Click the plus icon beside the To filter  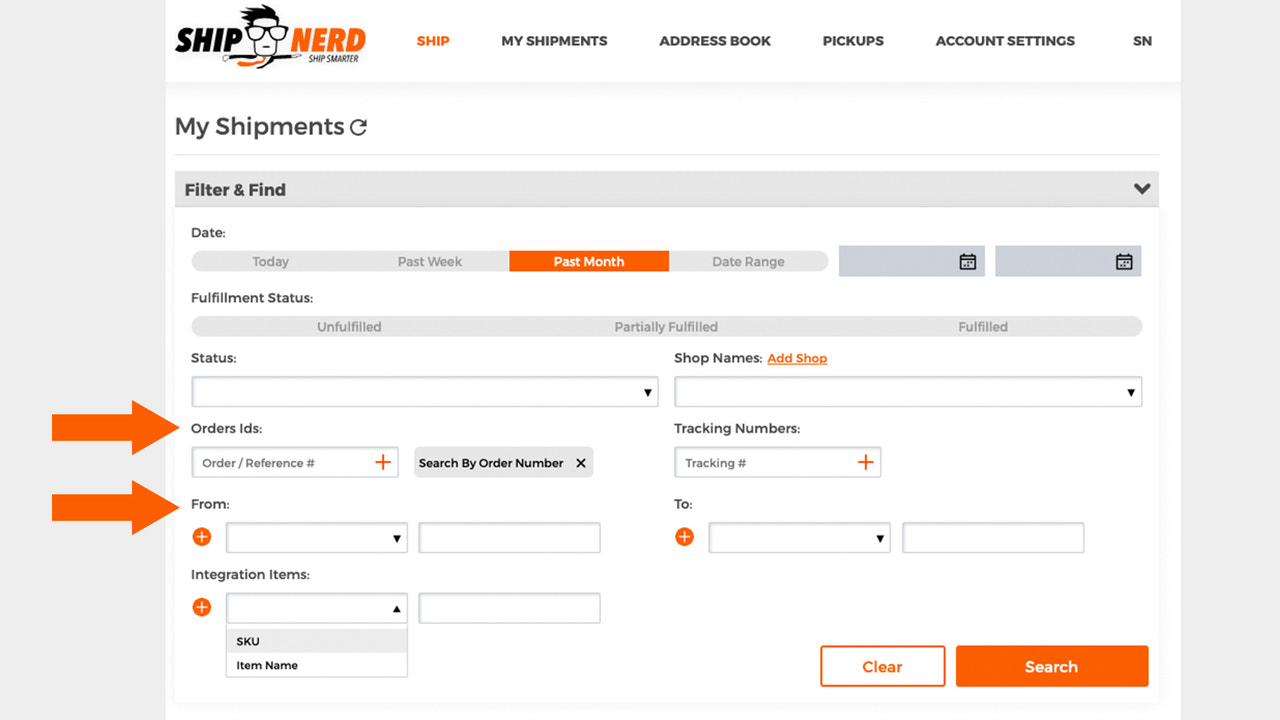(x=684, y=537)
